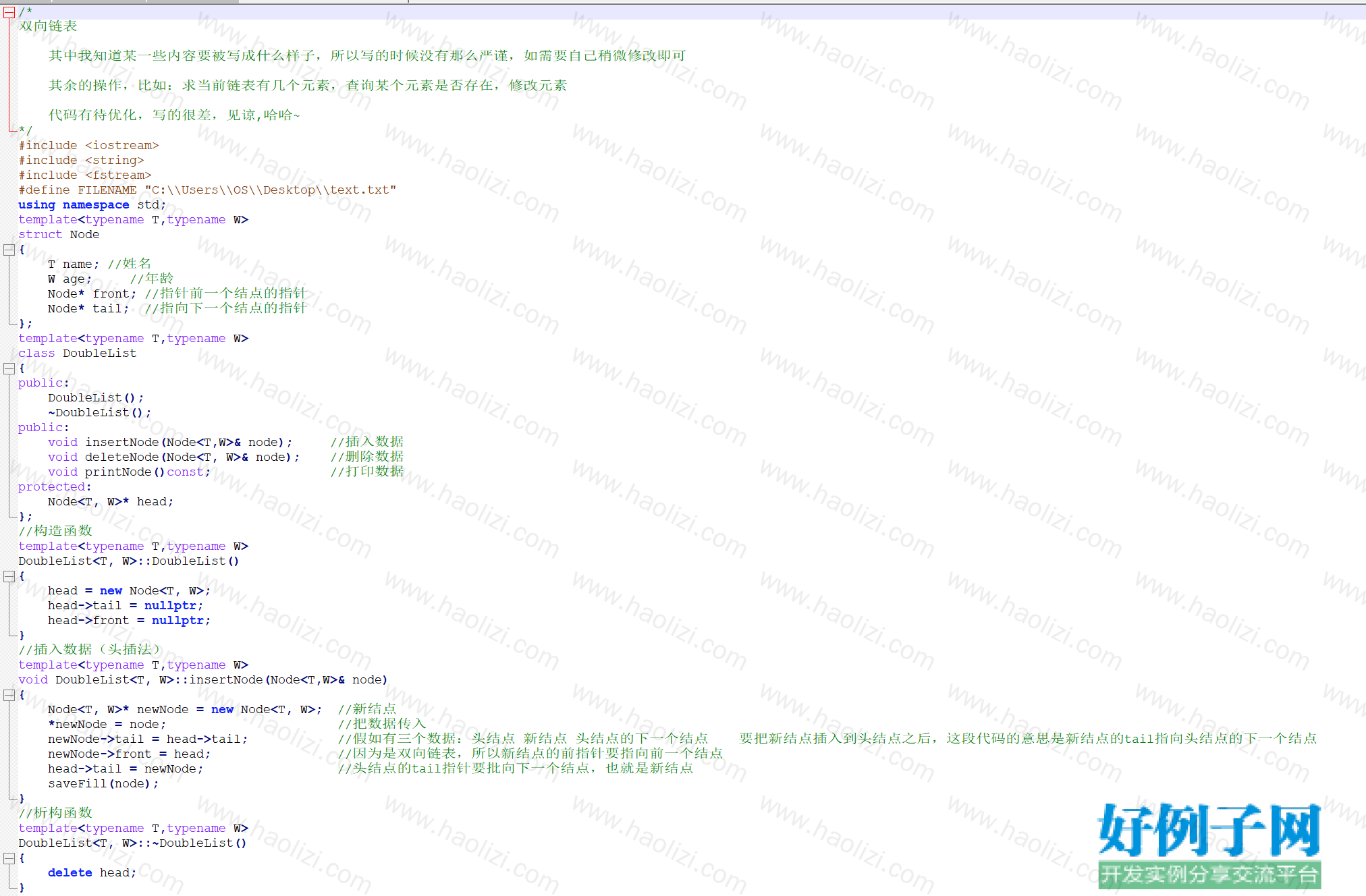
Task: Click the 'class DoubleList' declaration line
Action: [x=77, y=353]
